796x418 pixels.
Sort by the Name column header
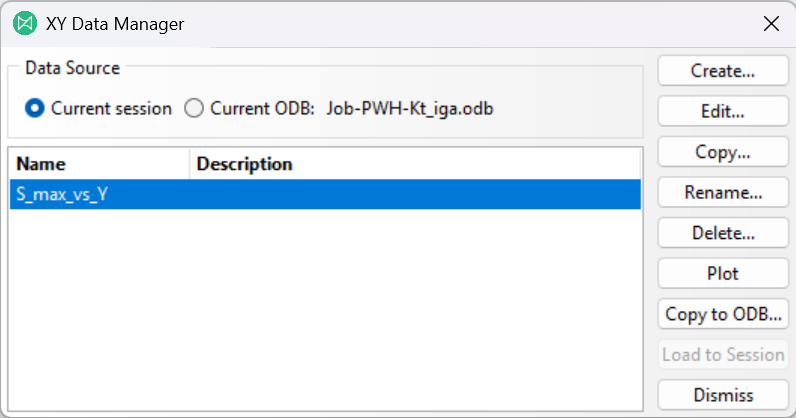click(100, 164)
